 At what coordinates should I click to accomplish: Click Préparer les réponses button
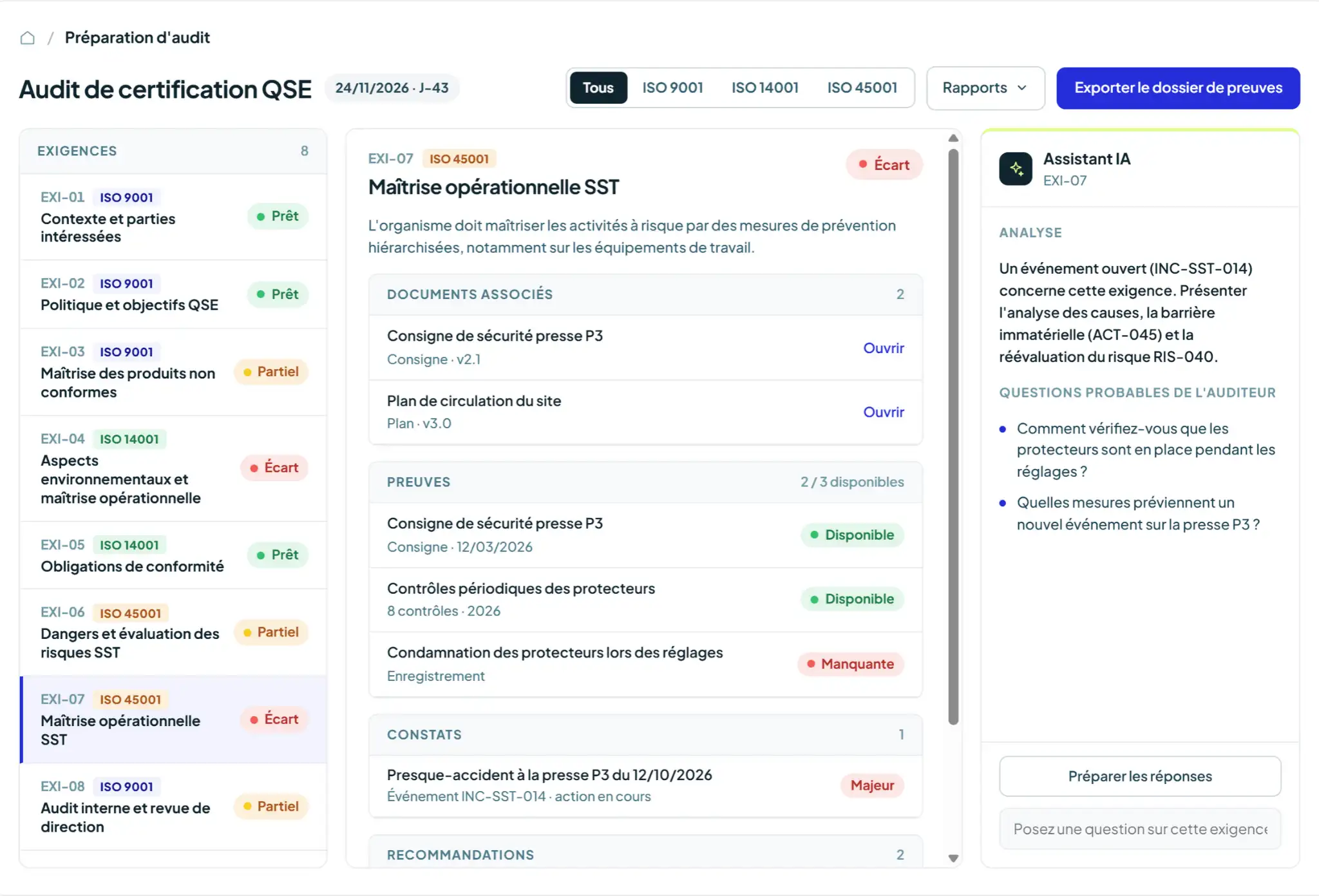pos(1140,776)
